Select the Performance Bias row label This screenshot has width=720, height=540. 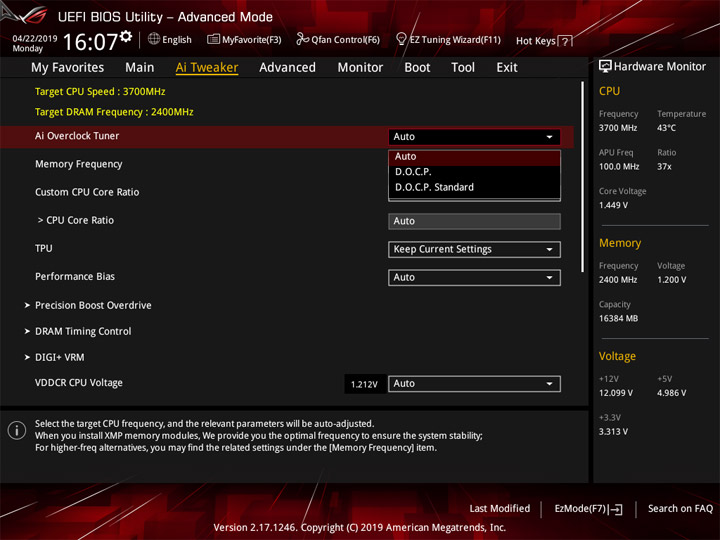click(75, 277)
